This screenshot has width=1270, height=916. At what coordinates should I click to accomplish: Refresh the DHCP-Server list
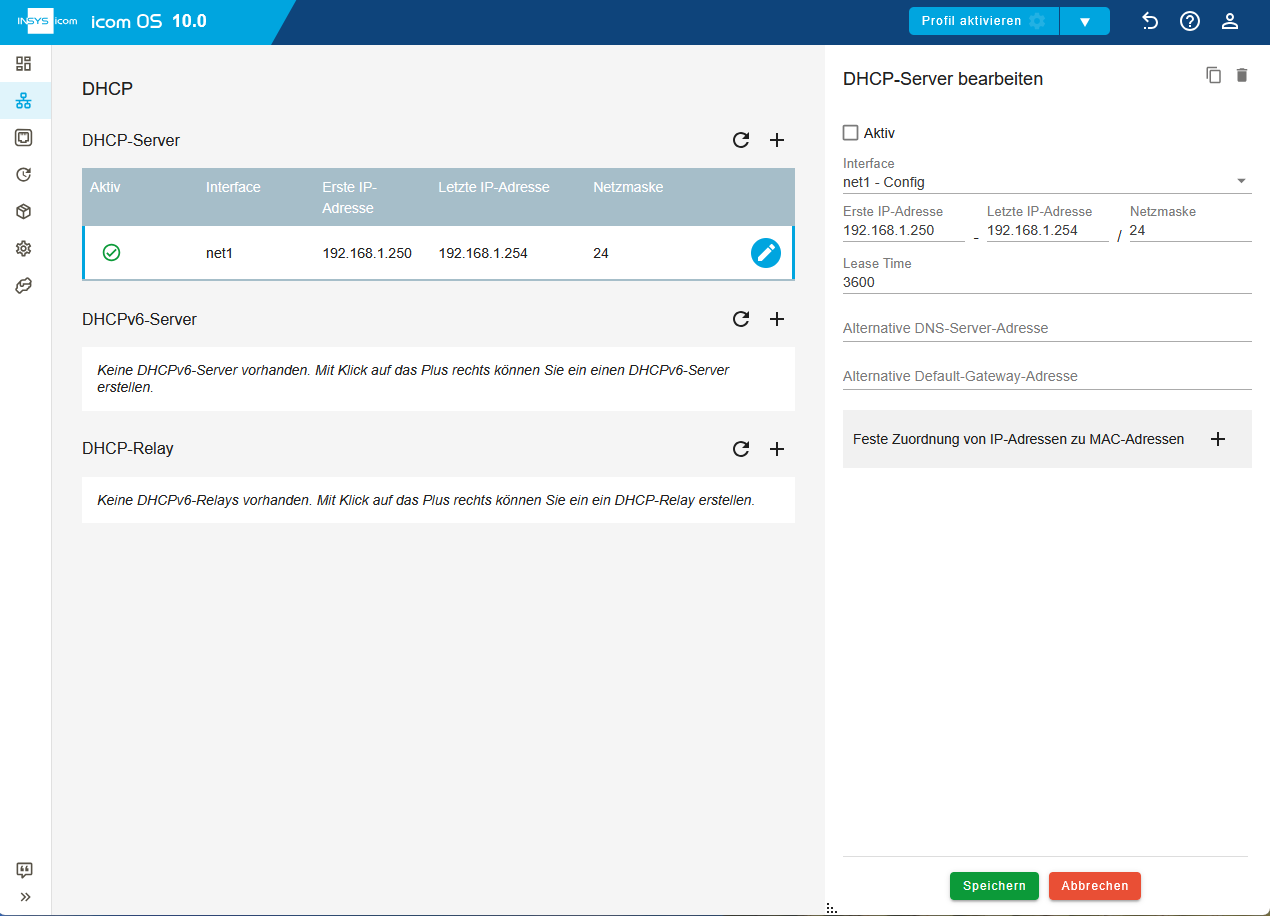741,140
